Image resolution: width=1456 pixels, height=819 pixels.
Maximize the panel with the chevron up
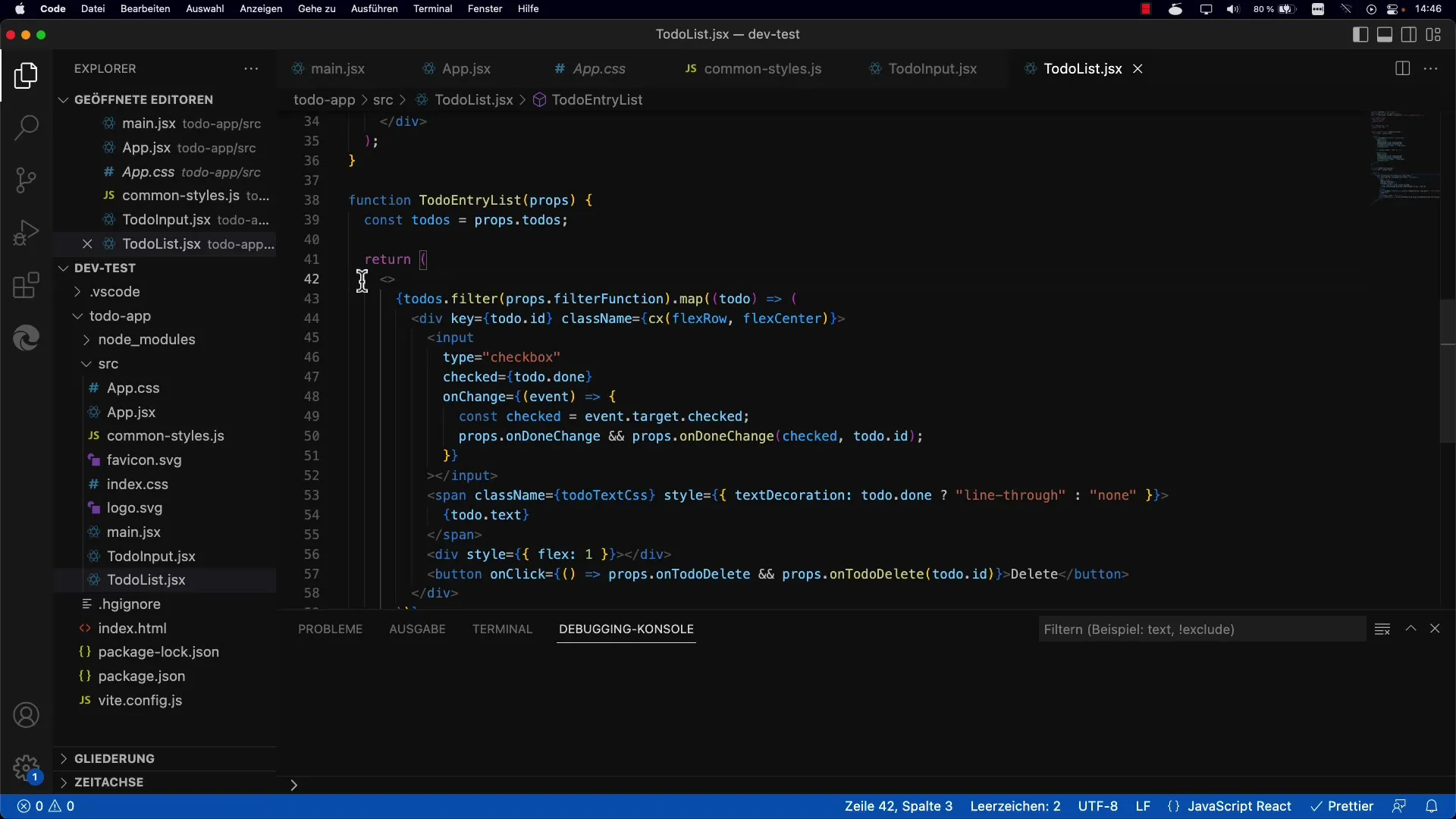(1410, 629)
